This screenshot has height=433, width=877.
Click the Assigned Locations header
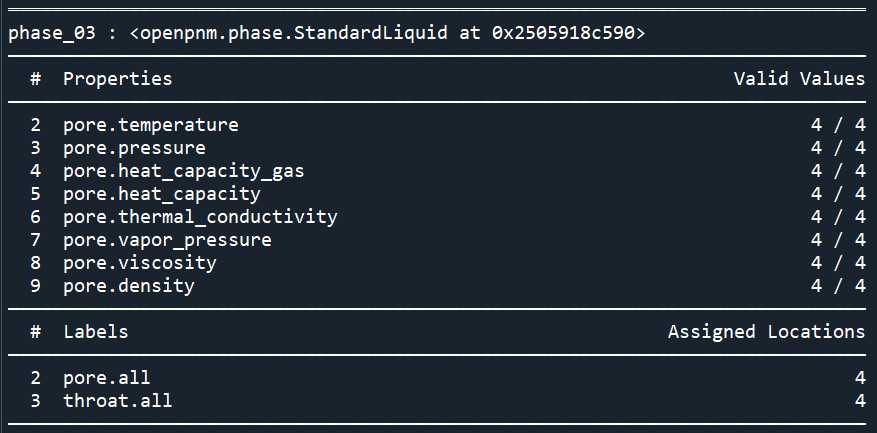pyautogui.click(x=767, y=331)
